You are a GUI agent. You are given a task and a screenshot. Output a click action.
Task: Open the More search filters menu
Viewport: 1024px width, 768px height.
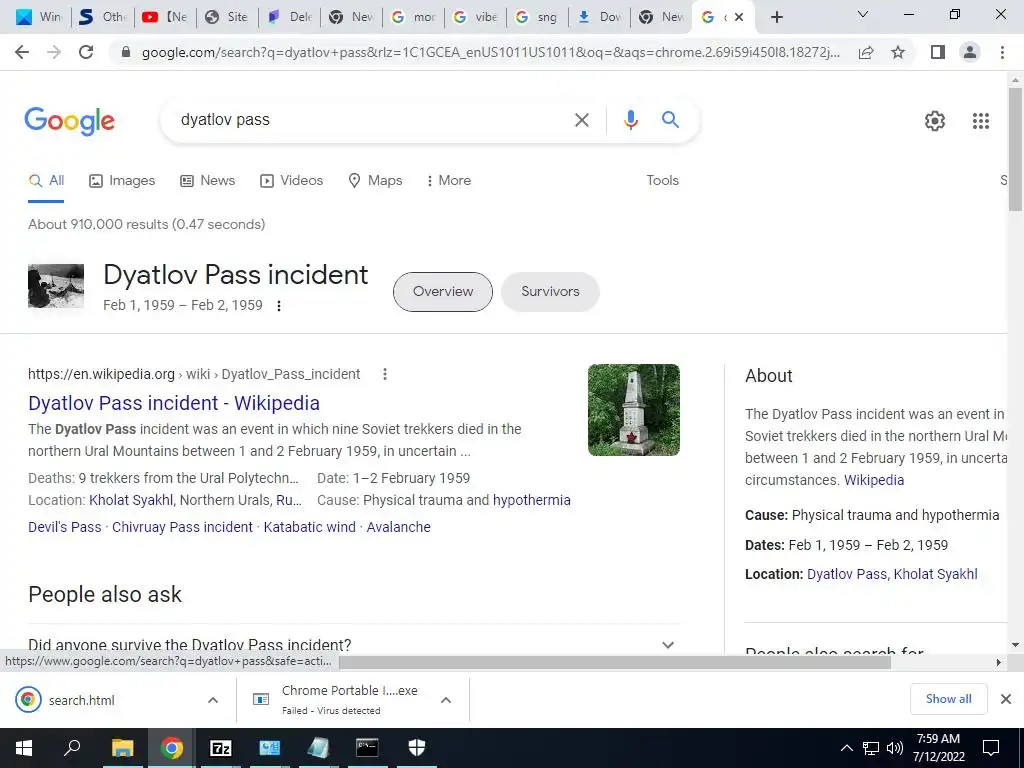coord(448,181)
